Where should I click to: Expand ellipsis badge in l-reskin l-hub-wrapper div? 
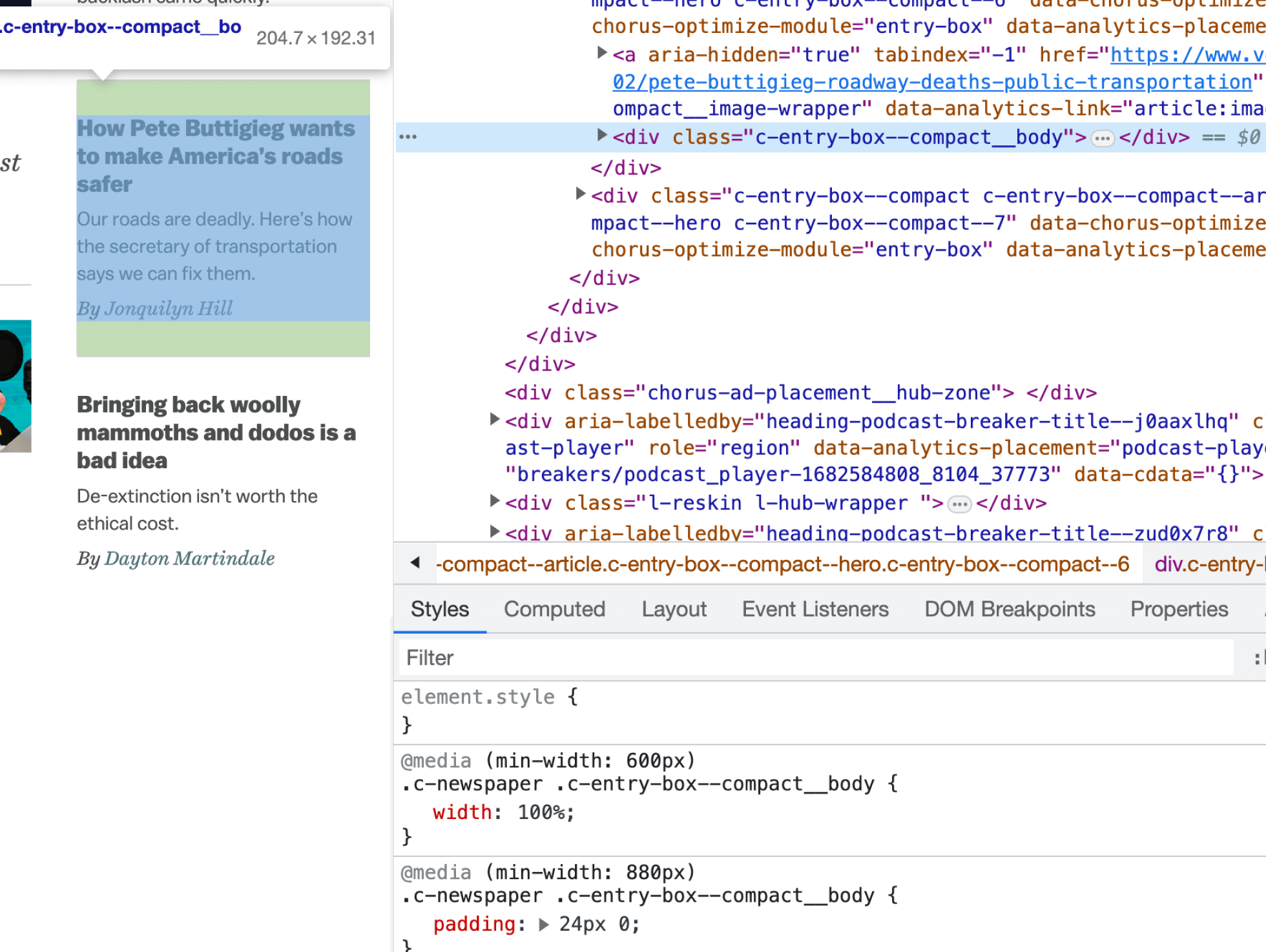click(x=959, y=504)
